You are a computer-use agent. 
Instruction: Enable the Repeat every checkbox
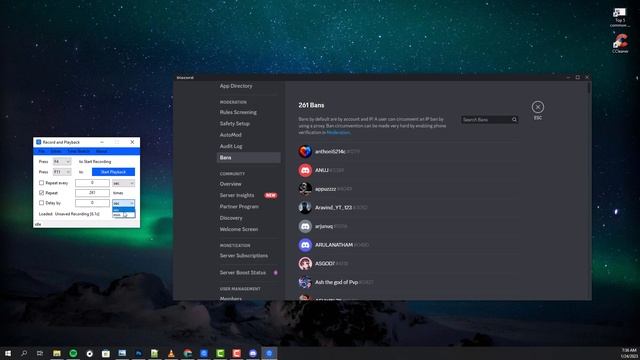(x=41, y=183)
